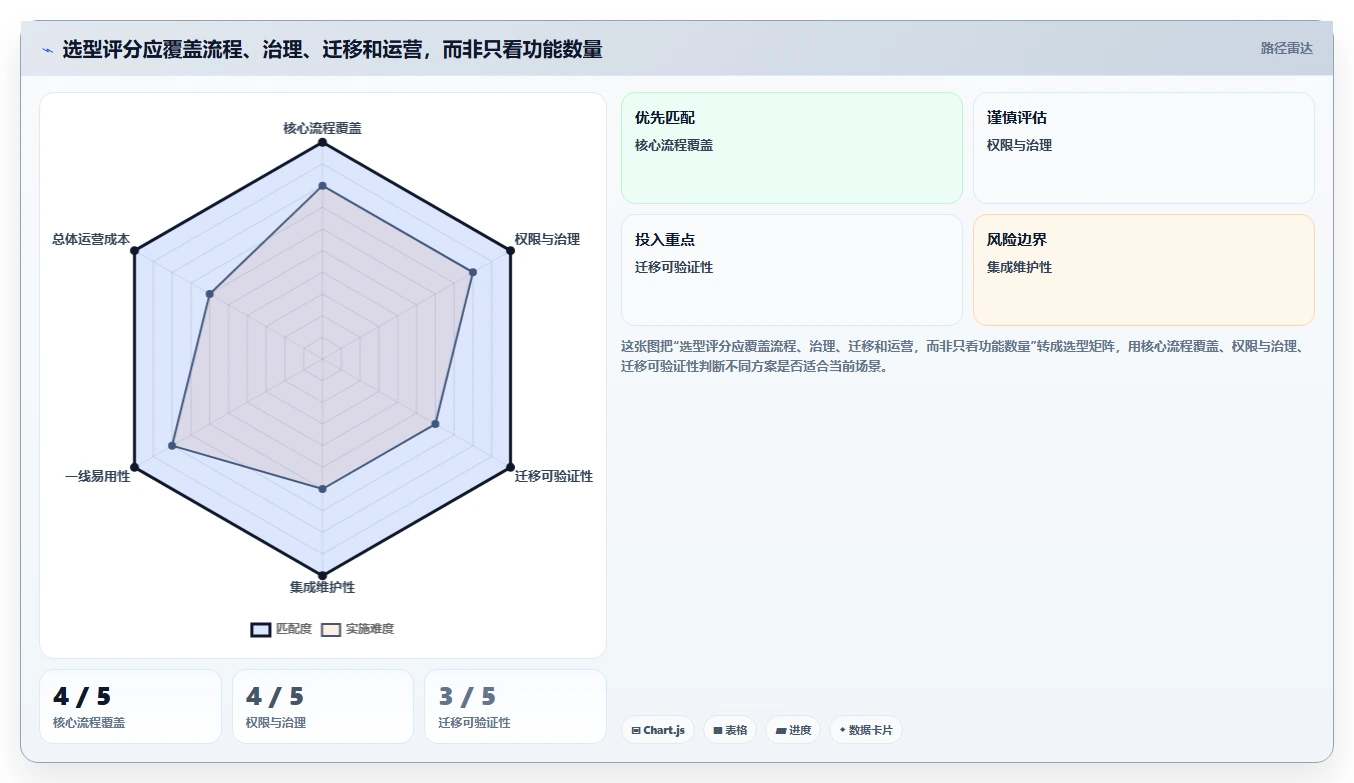Click the inner 实施难度 point on 迁移可验证性 axis
1354x783 pixels.
tap(435, 424)
